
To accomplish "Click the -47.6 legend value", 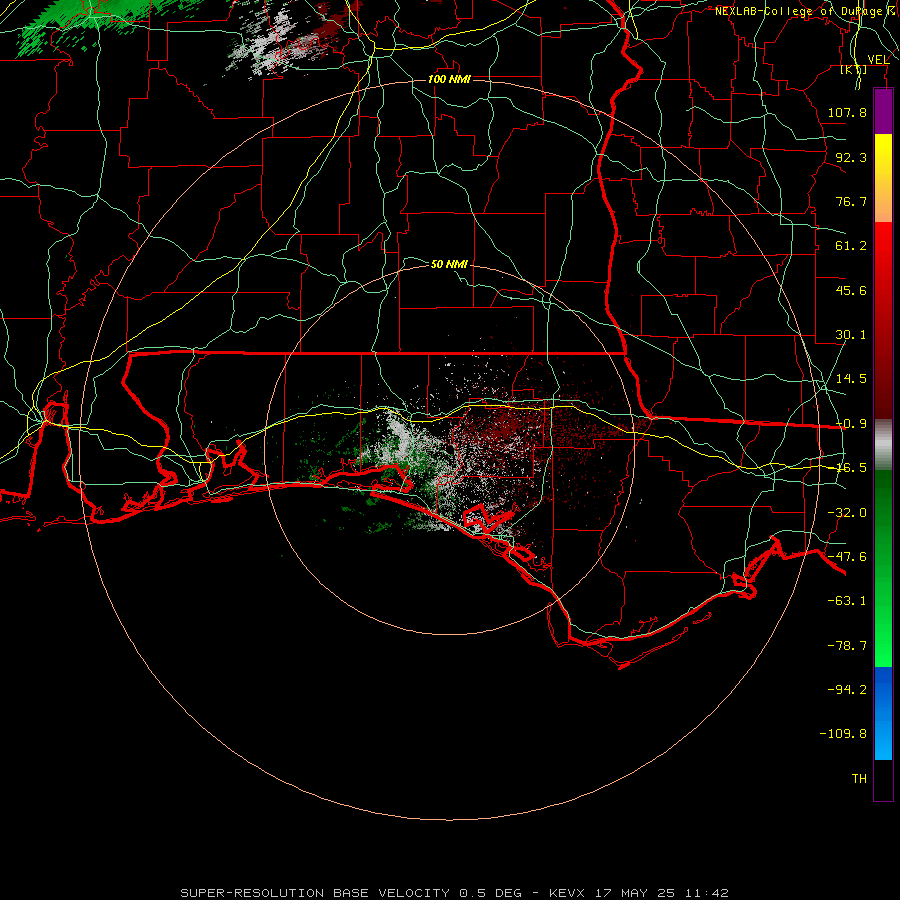I will tap(847, 557).
